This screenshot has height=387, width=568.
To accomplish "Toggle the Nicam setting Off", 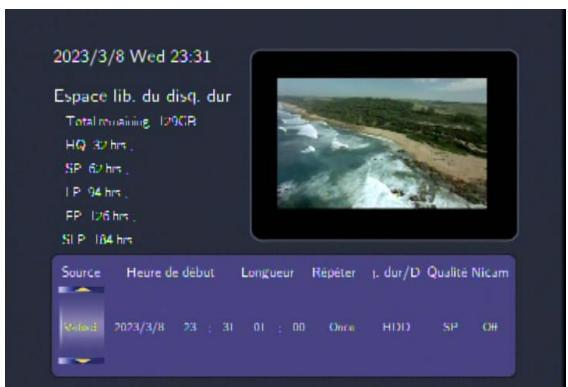I will pos(490,327).
